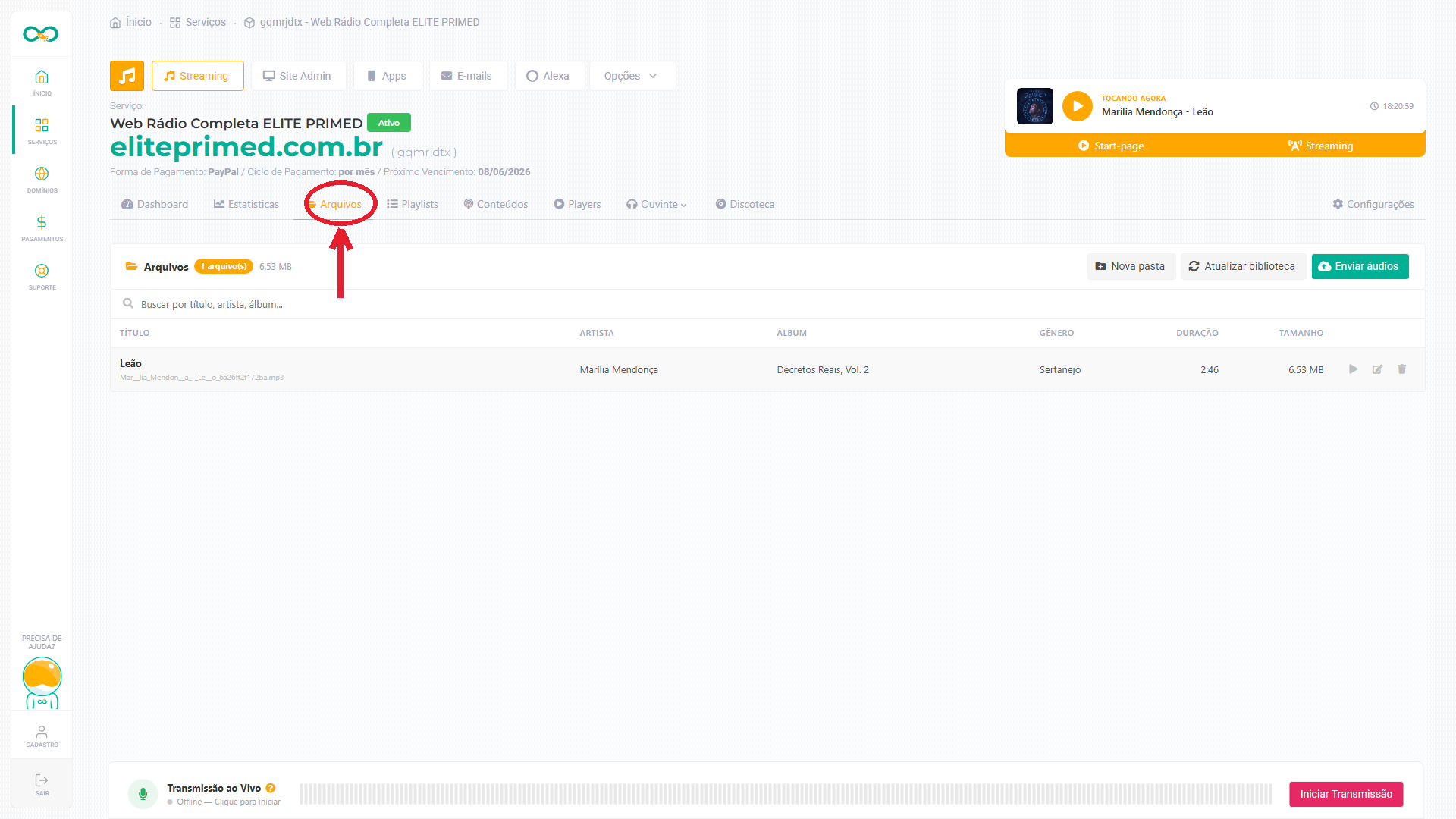Open Suporte in the sidebar
The image size is (1456, 819).
coord(42,276)
